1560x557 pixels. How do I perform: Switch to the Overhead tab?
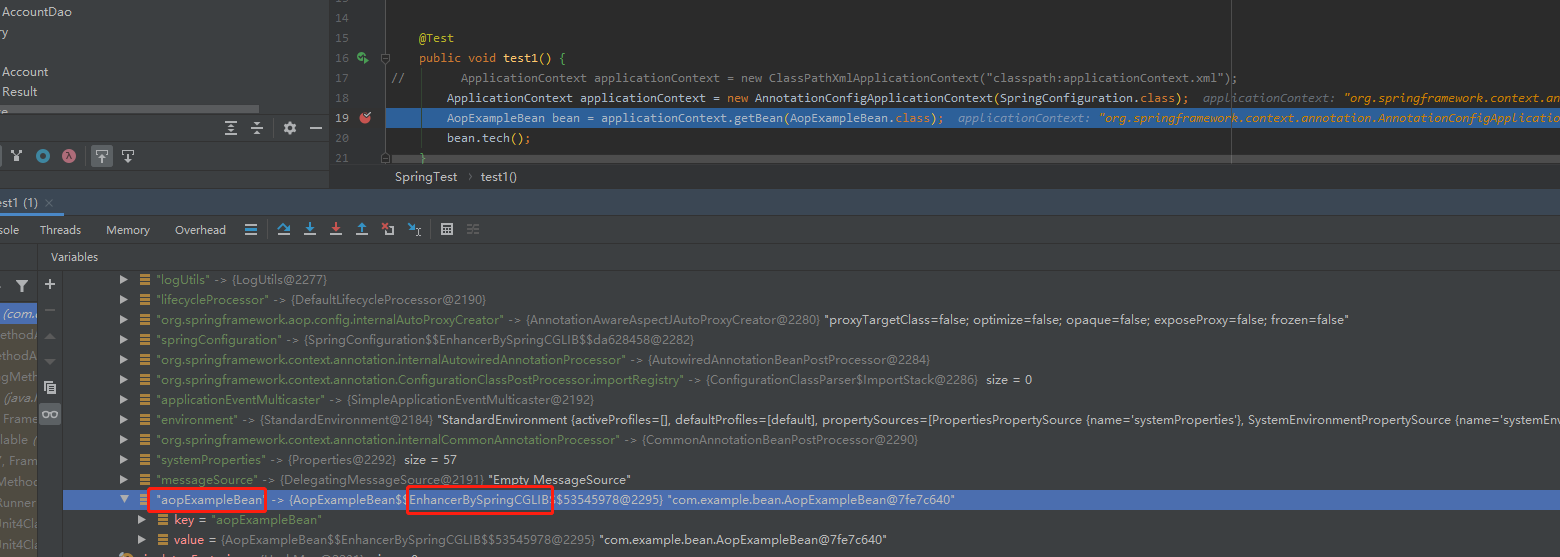tap(200, 230)
